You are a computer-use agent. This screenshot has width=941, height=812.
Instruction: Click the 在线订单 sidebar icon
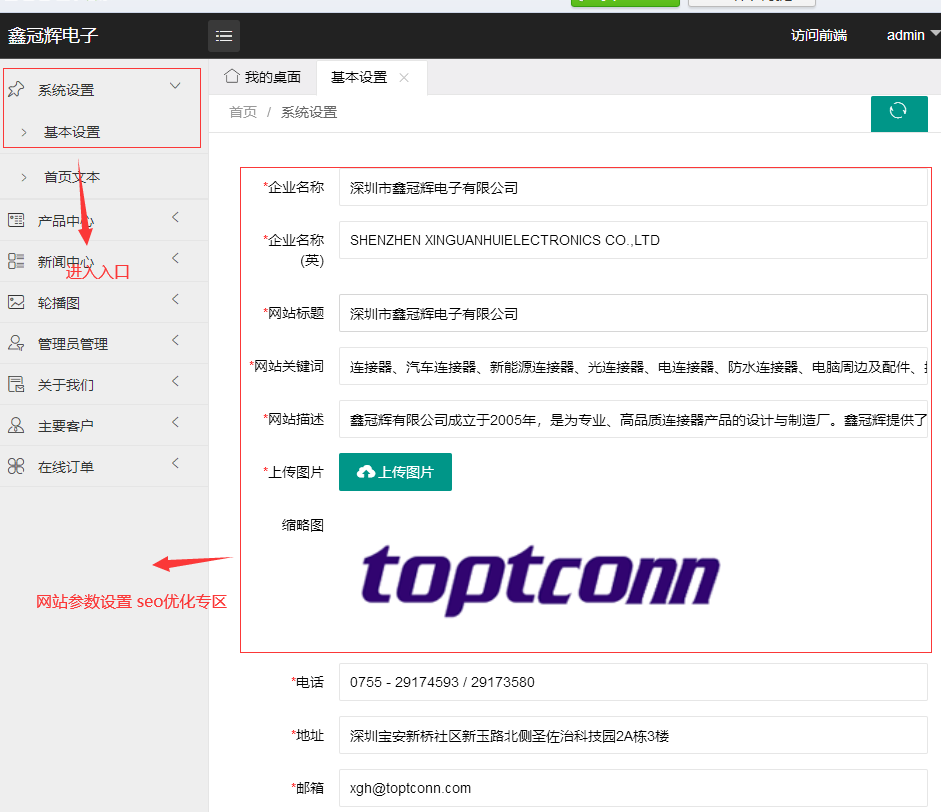pyautogui.click(x=16, y=466)
